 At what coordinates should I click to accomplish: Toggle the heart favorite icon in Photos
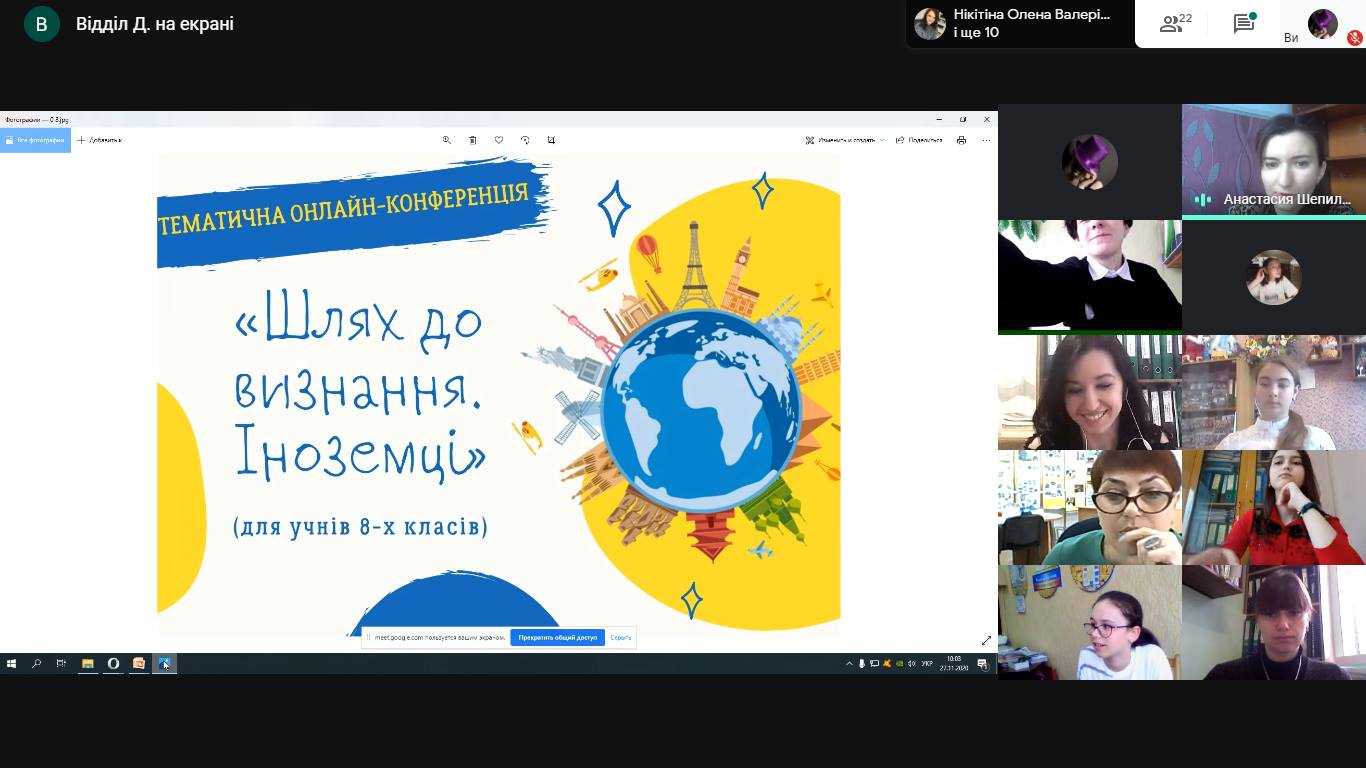(x=499, y=140)
